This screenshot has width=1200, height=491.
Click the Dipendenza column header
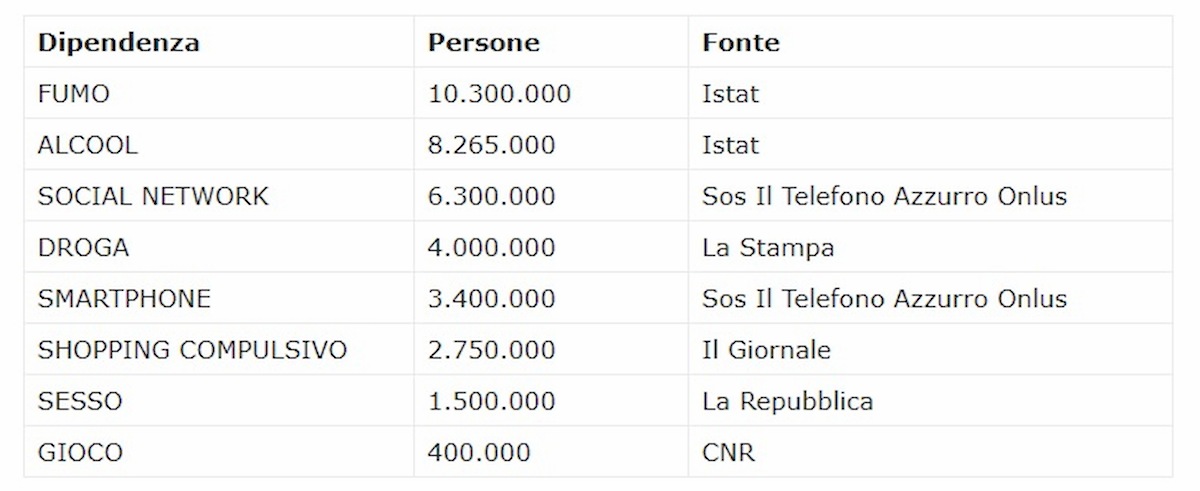click(118, 43)
